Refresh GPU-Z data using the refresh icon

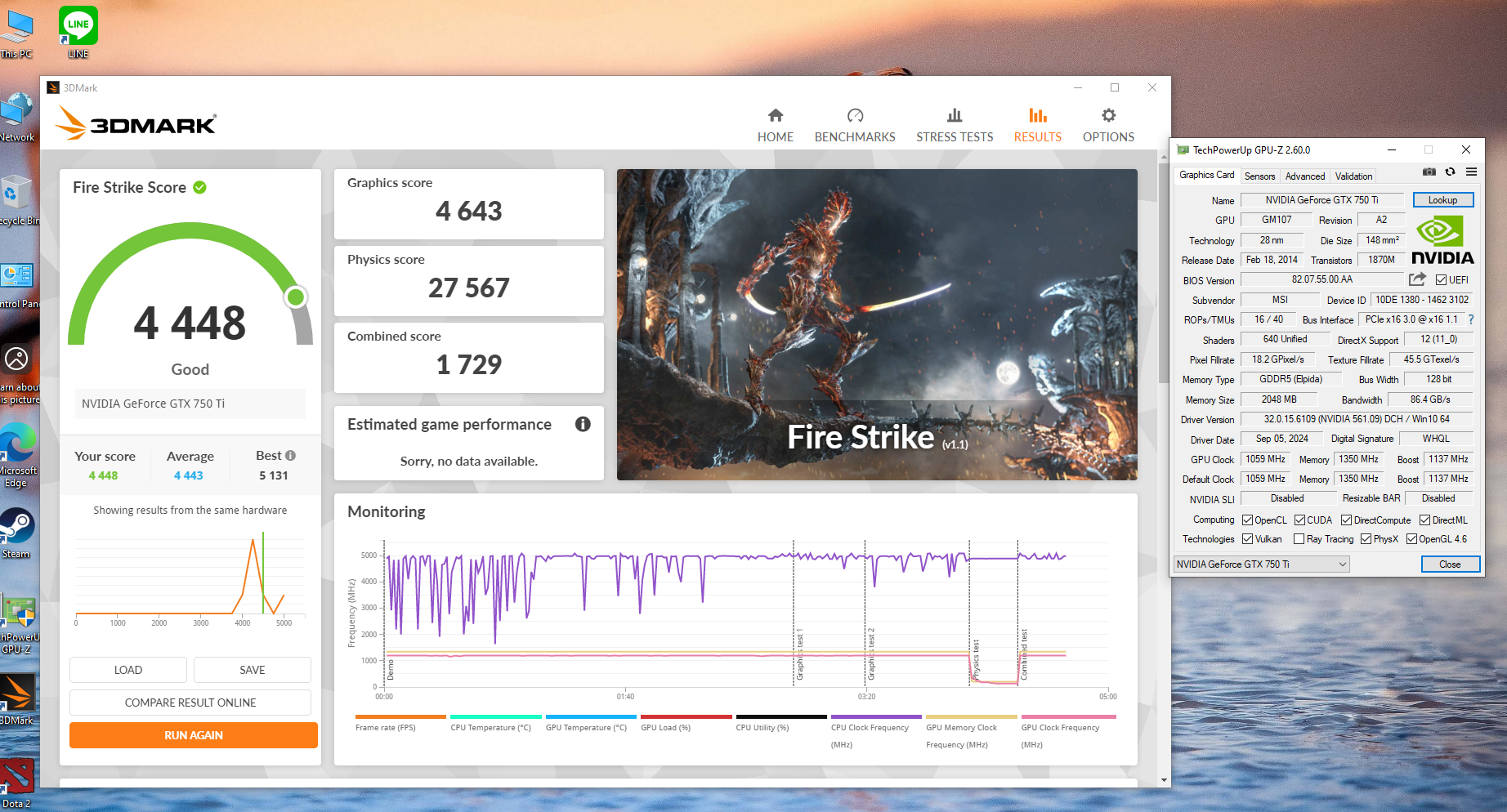[1450, 172]
